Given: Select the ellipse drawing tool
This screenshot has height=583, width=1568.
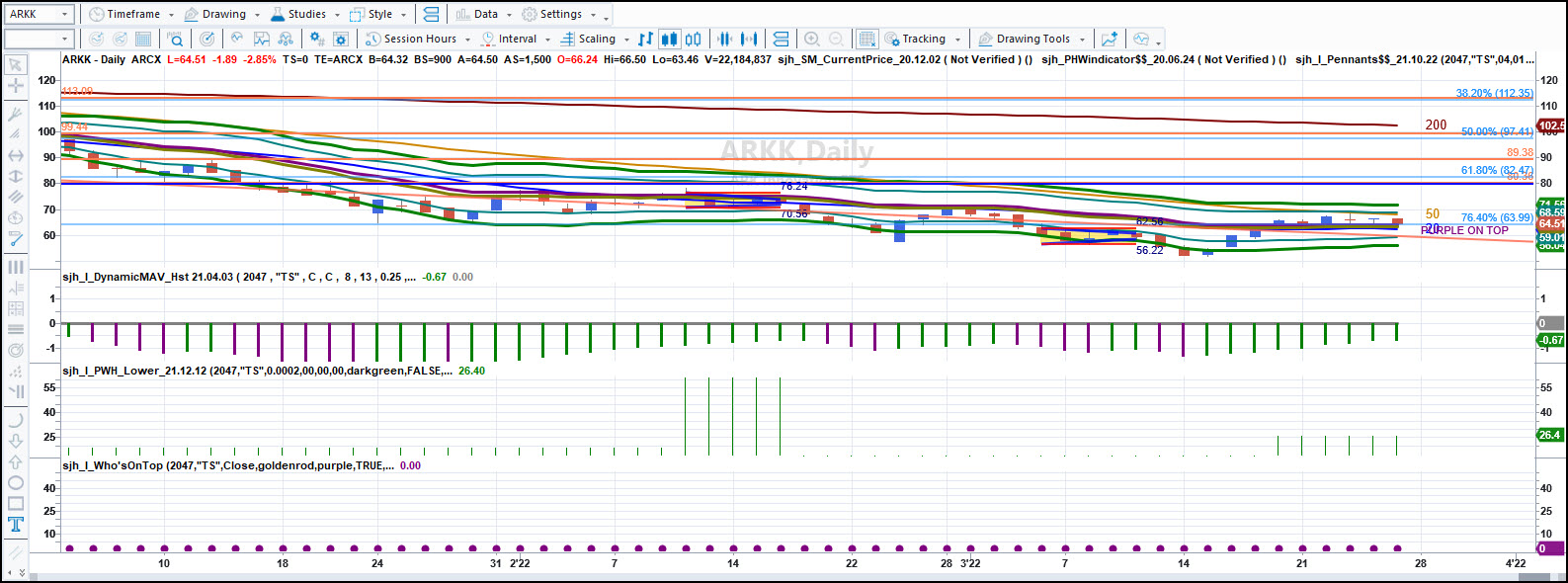Looking at the screenshot, I should pyautogui.click(x=16, y=483).
